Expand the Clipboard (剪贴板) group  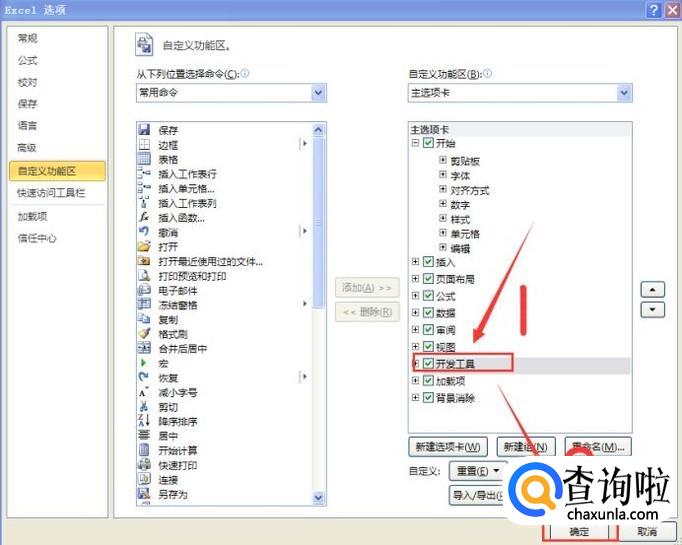tap(443, 160)
